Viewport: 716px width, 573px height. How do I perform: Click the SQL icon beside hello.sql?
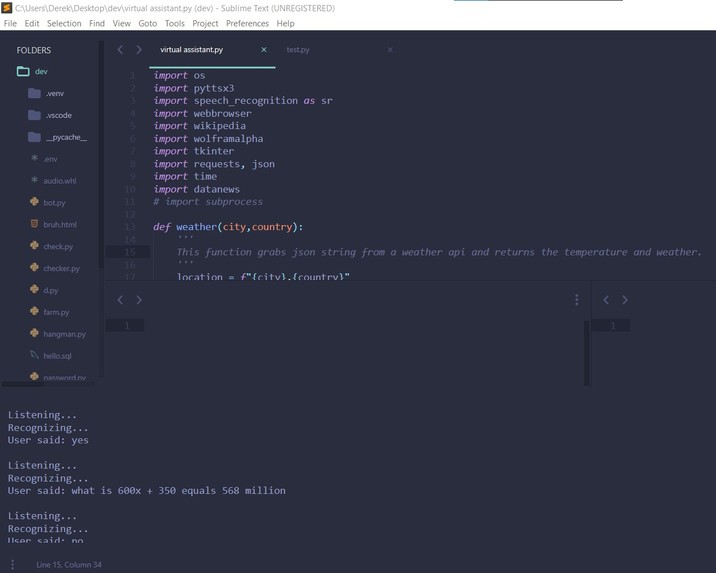click(x=34, y=355)
